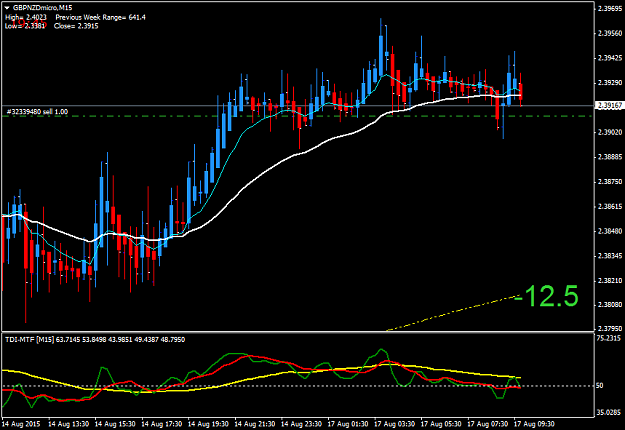
Task: Click the green -12.5 pips readout
Action: point(546,296)
